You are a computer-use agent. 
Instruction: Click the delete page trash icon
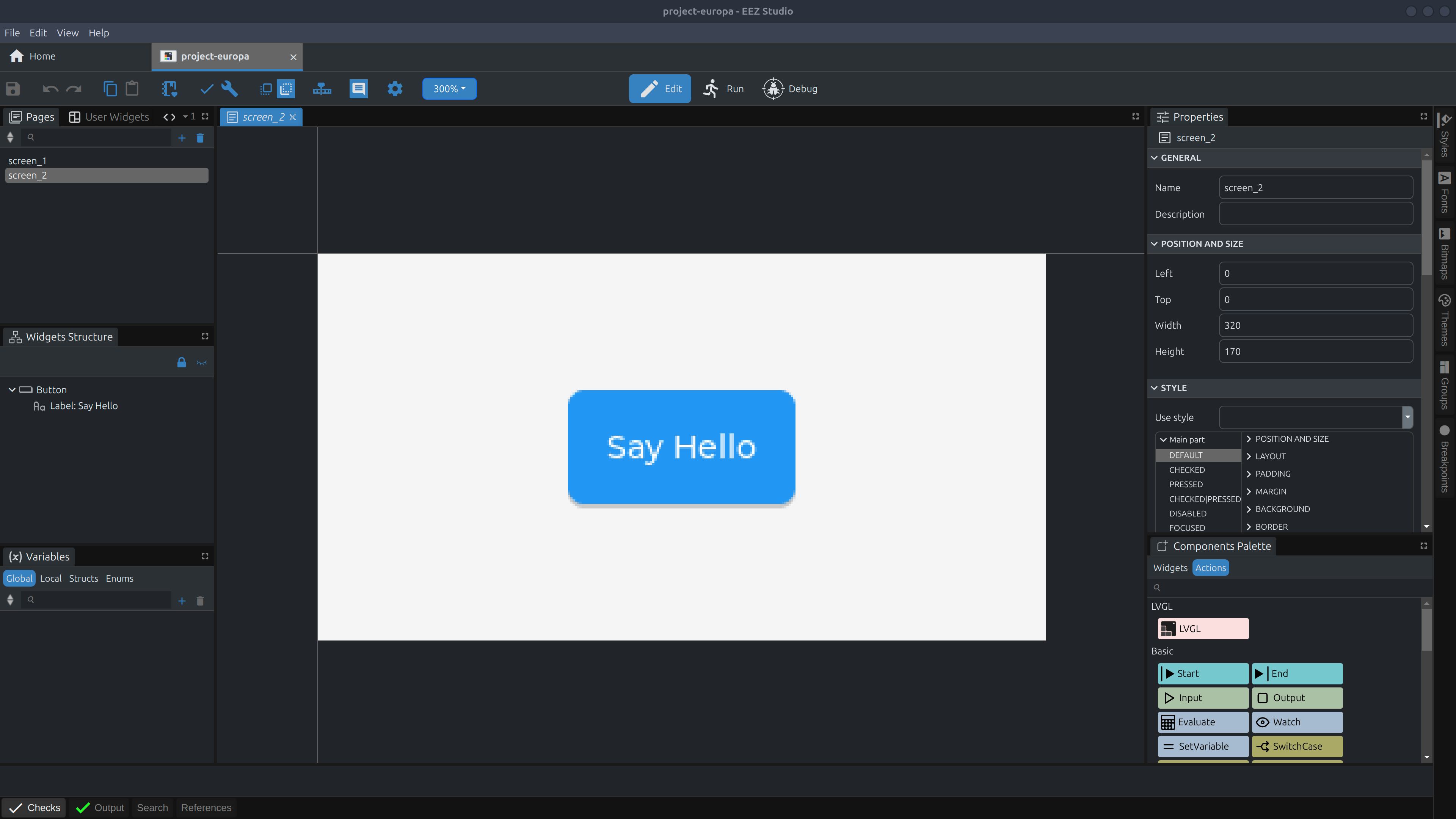200,138
